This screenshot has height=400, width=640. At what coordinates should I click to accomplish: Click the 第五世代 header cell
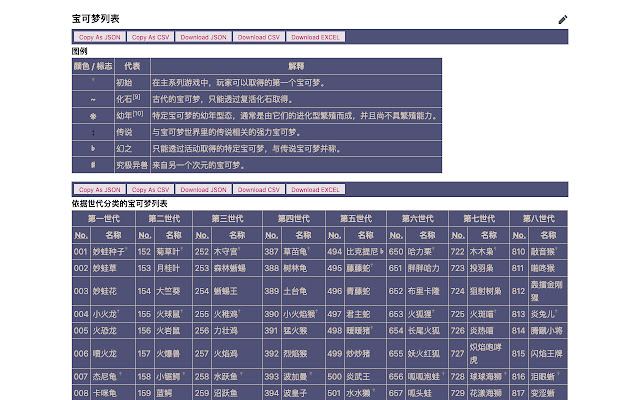tap(356, 218)
